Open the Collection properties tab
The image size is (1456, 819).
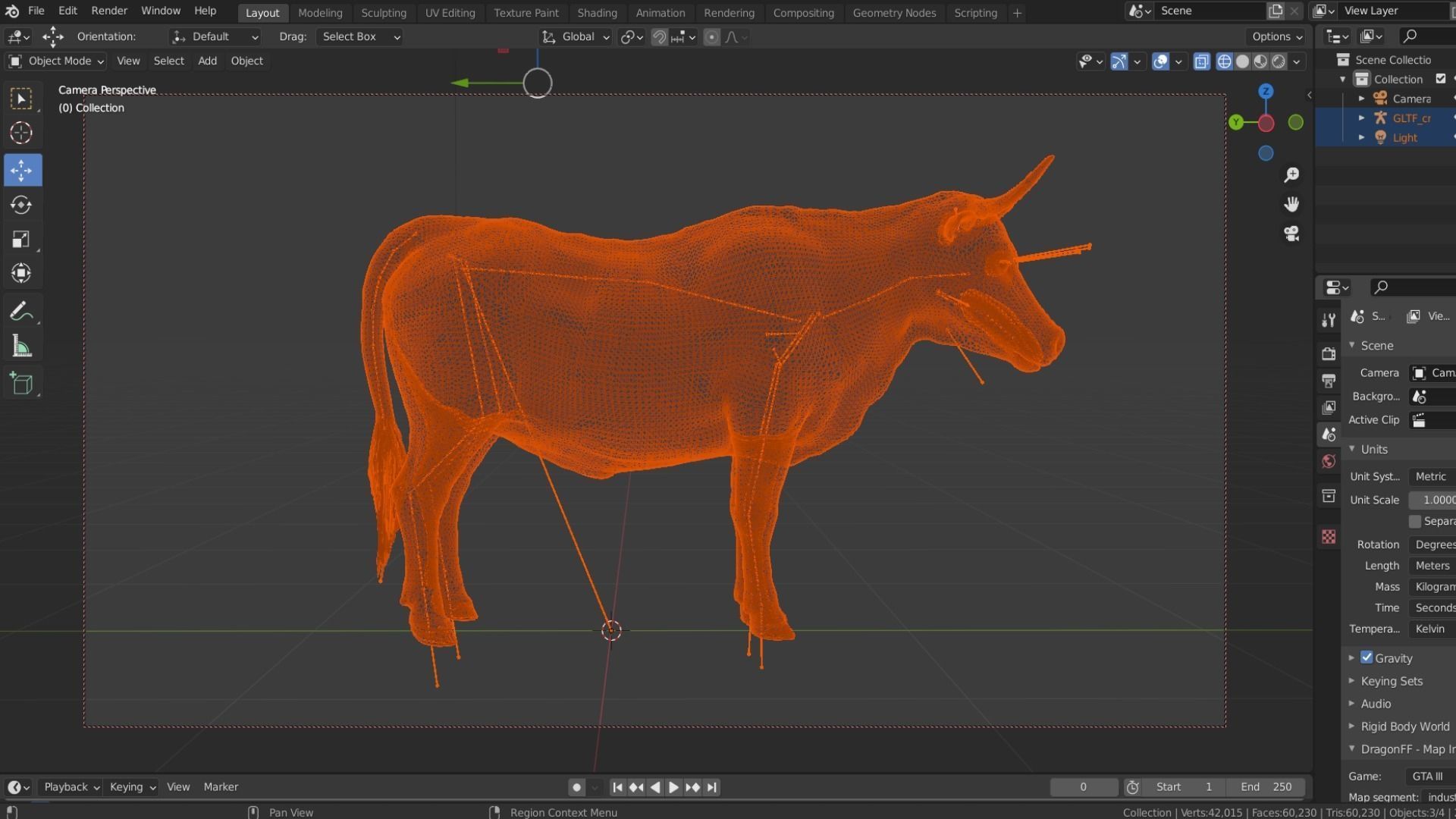[1329, 496]
